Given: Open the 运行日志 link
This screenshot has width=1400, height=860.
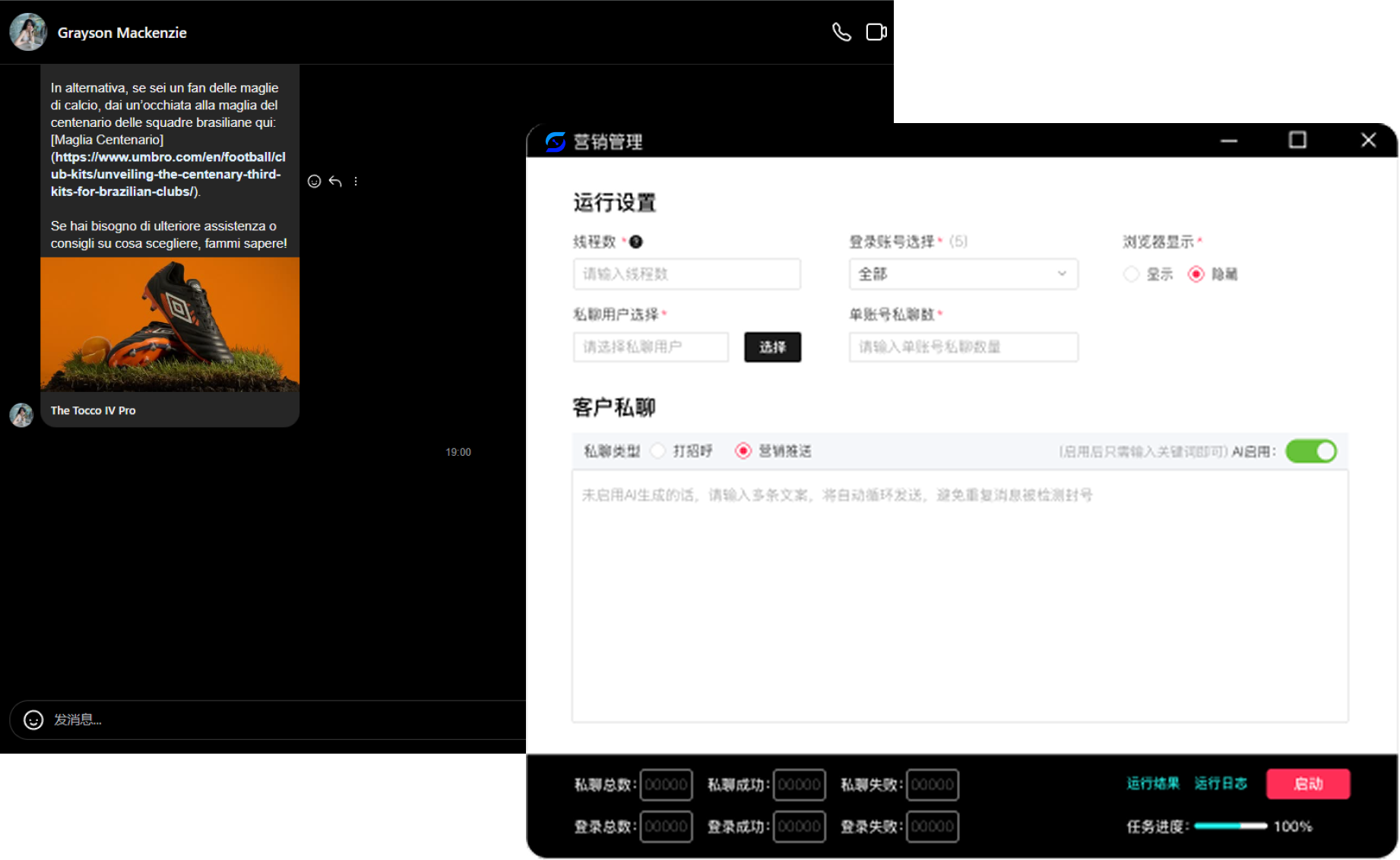Looking at the screenshot, I should pyautogui.click(x=1220, y=783).
